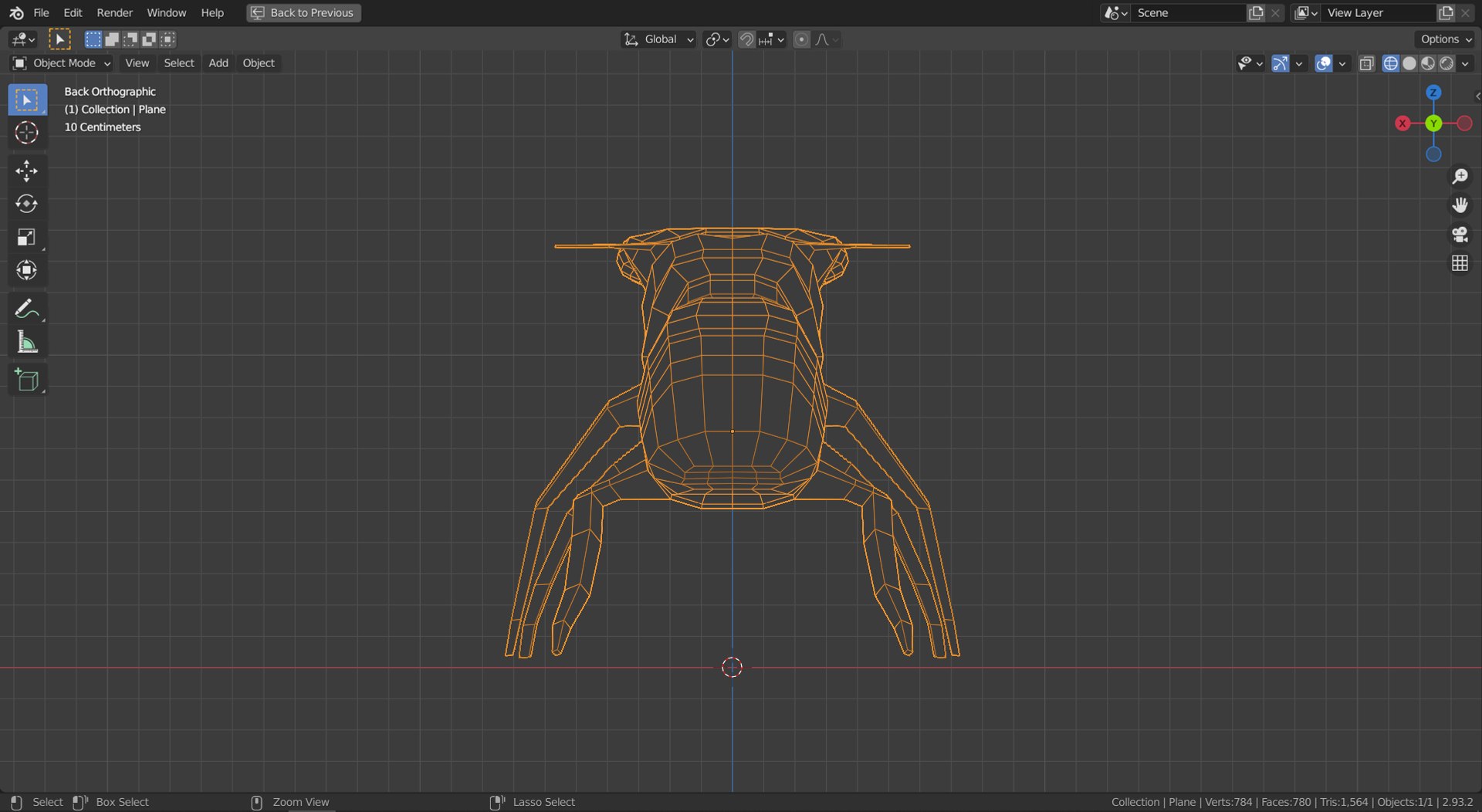
Task: Pick the Add Cube tool
Action: pos(27,380)
